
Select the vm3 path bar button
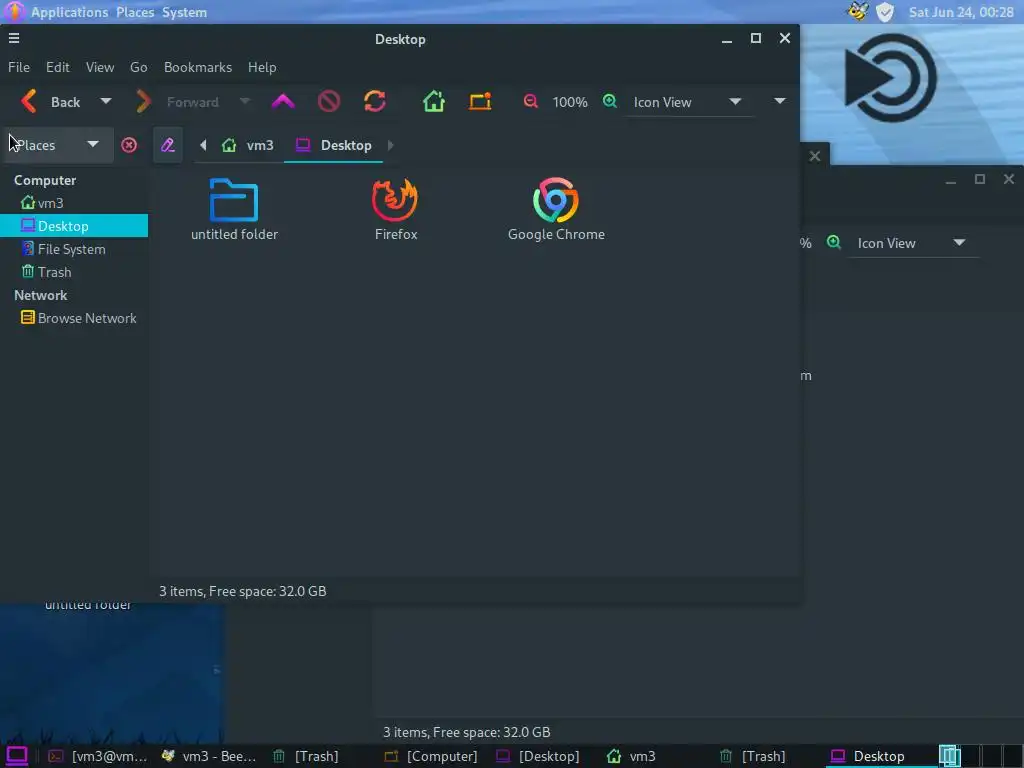click(x=248, y=145)
